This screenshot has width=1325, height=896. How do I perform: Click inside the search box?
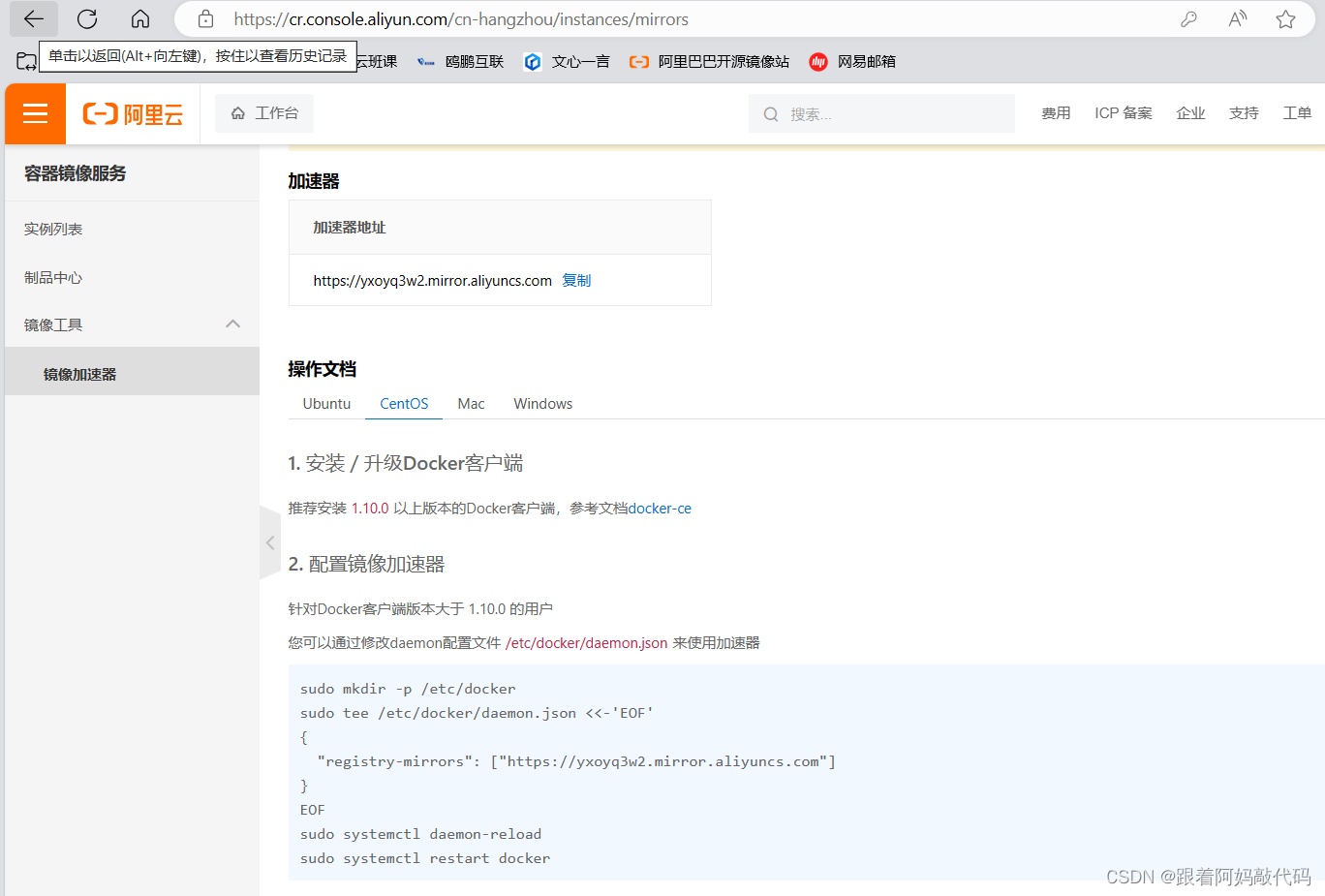(880, 113)
